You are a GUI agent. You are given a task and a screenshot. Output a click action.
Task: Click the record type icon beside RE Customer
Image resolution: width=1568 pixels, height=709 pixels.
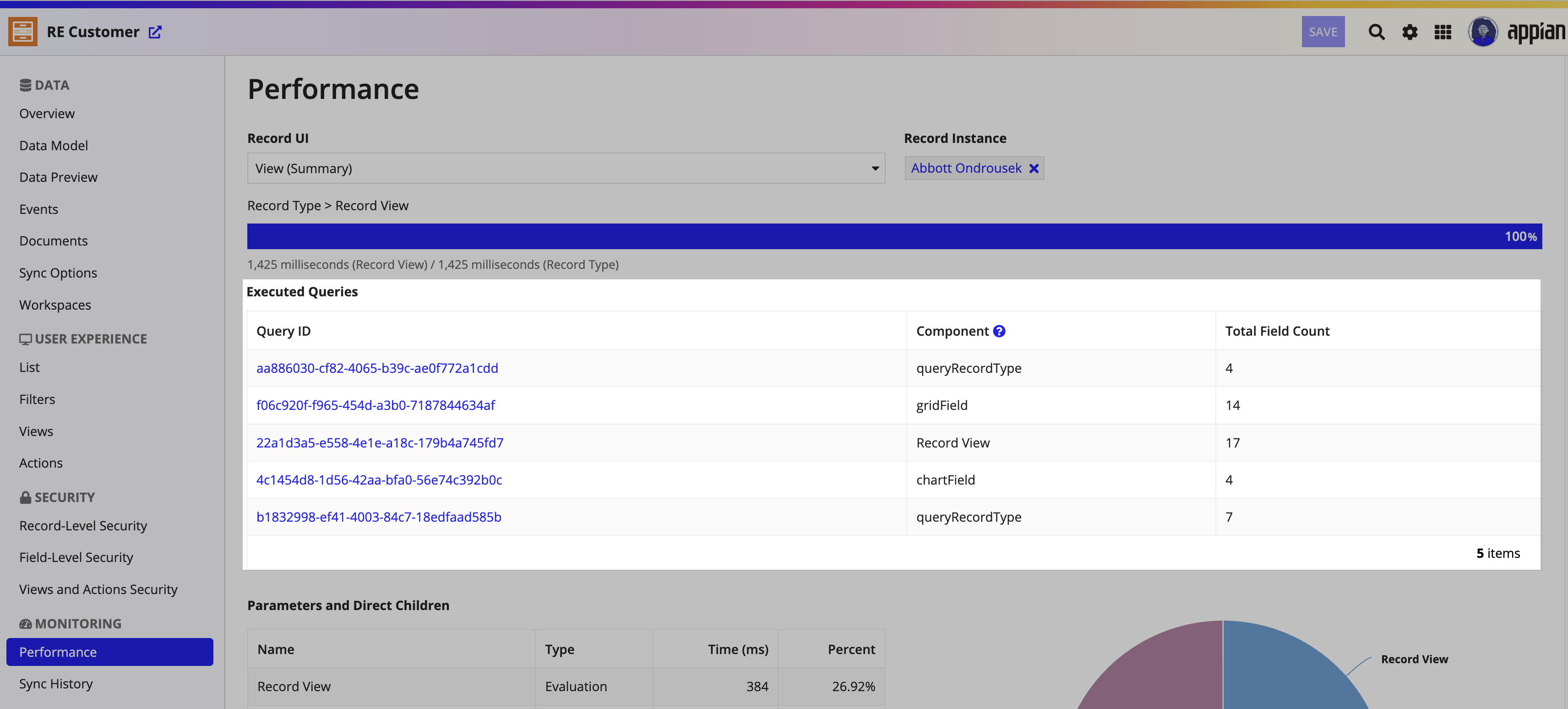click(23, 32)
